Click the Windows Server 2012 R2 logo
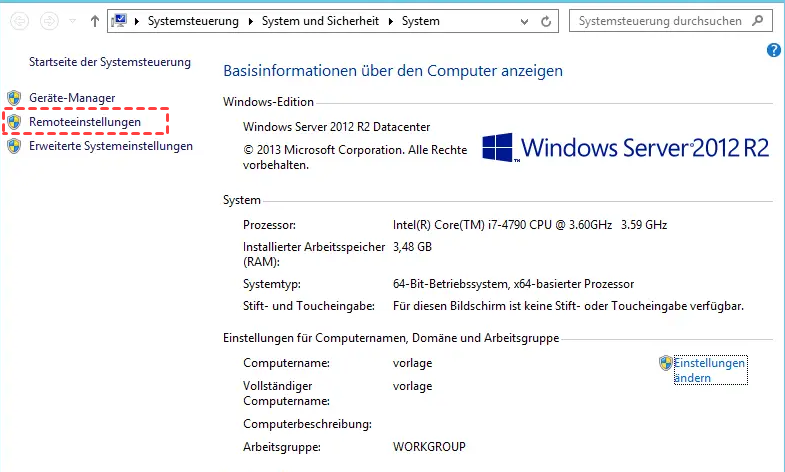Screen dimensions: 785x472 625,147
